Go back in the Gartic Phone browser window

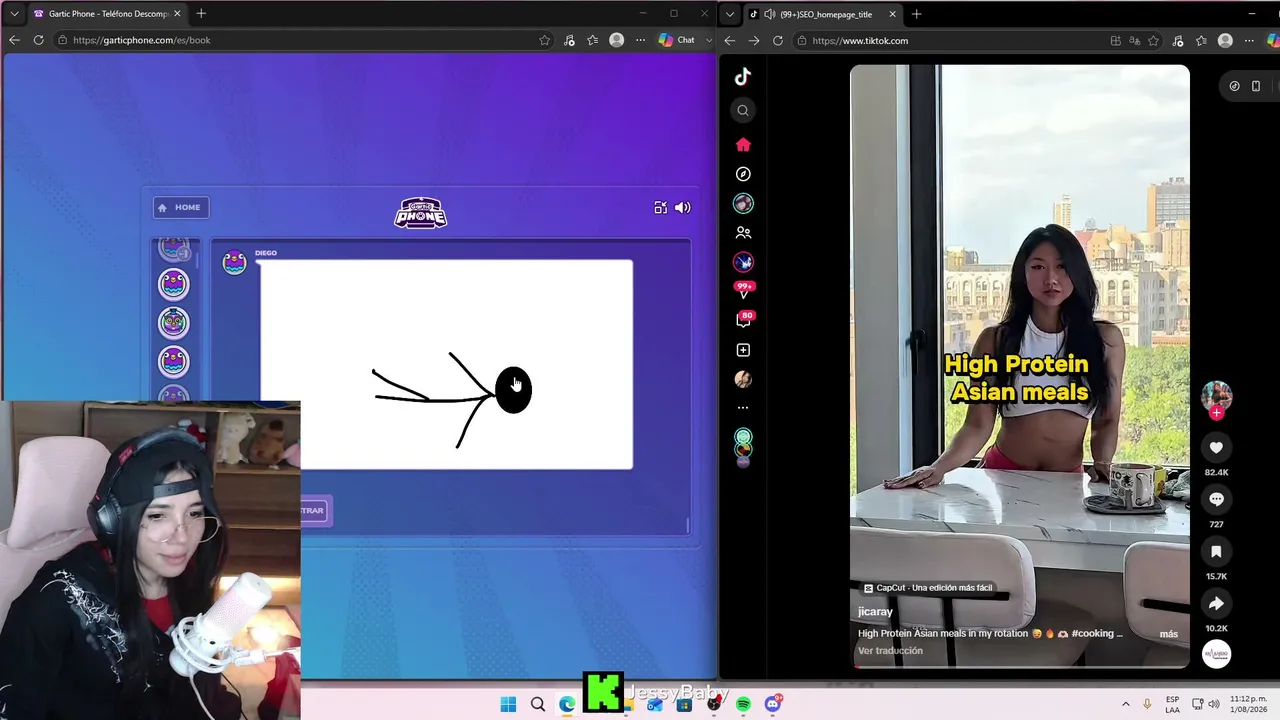14,40
